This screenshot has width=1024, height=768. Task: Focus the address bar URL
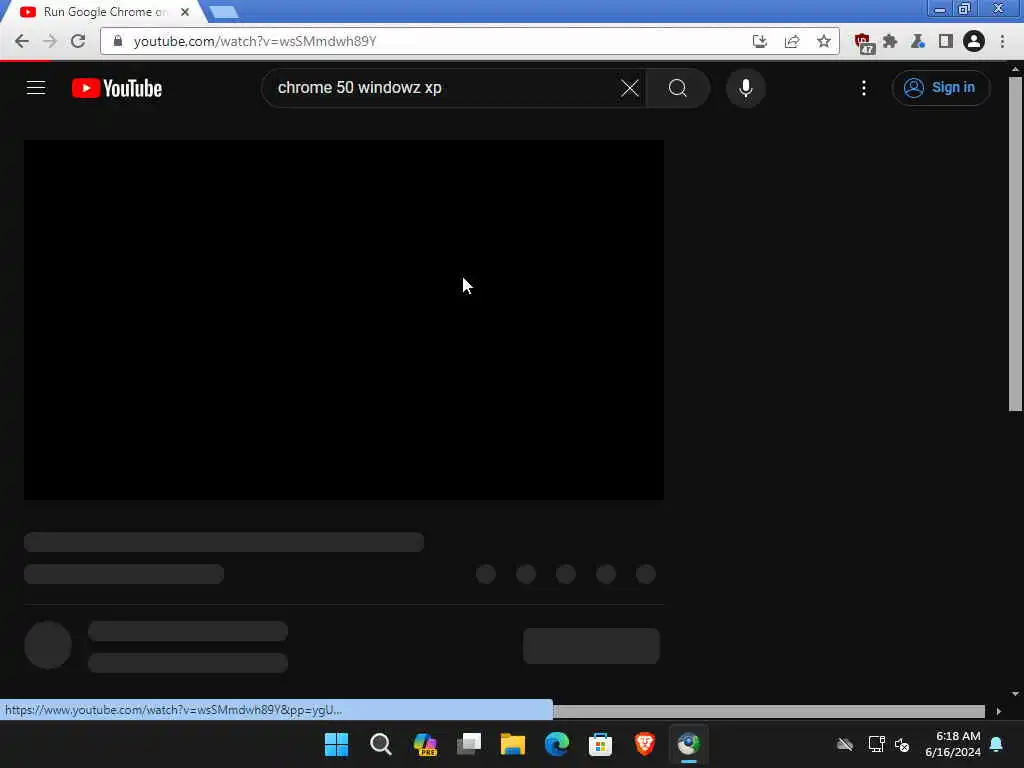[x=431, y=41]
